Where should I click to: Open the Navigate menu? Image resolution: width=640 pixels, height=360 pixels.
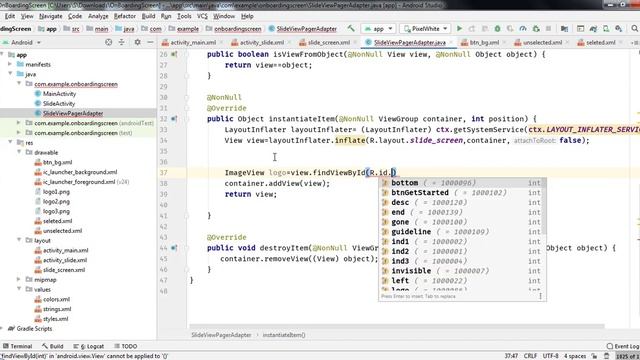[x=51, y=16]
